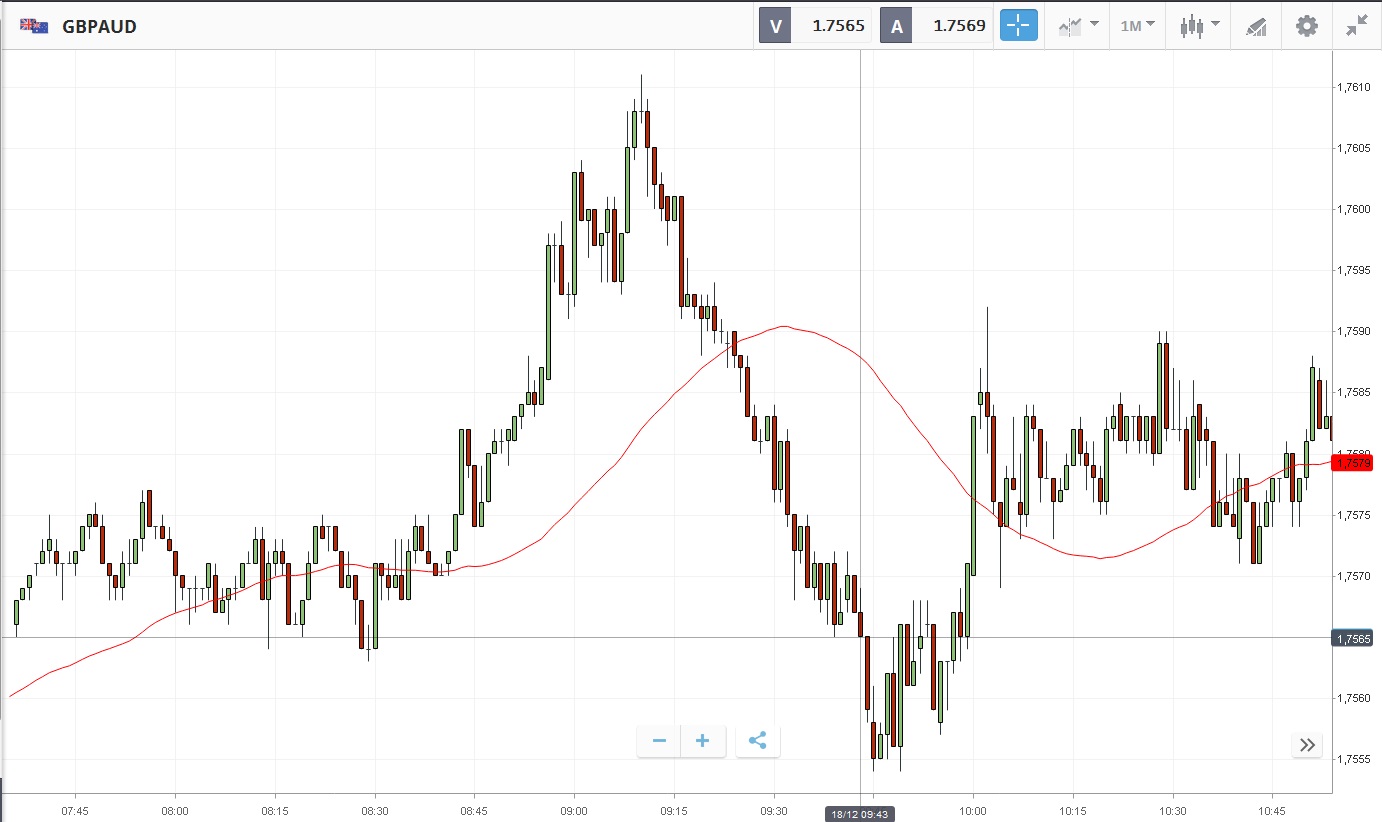Toggle the blue crosshair cursor button
Image resolution: width=1382 pixels, height=822 pixels.
coord(1017,26)
